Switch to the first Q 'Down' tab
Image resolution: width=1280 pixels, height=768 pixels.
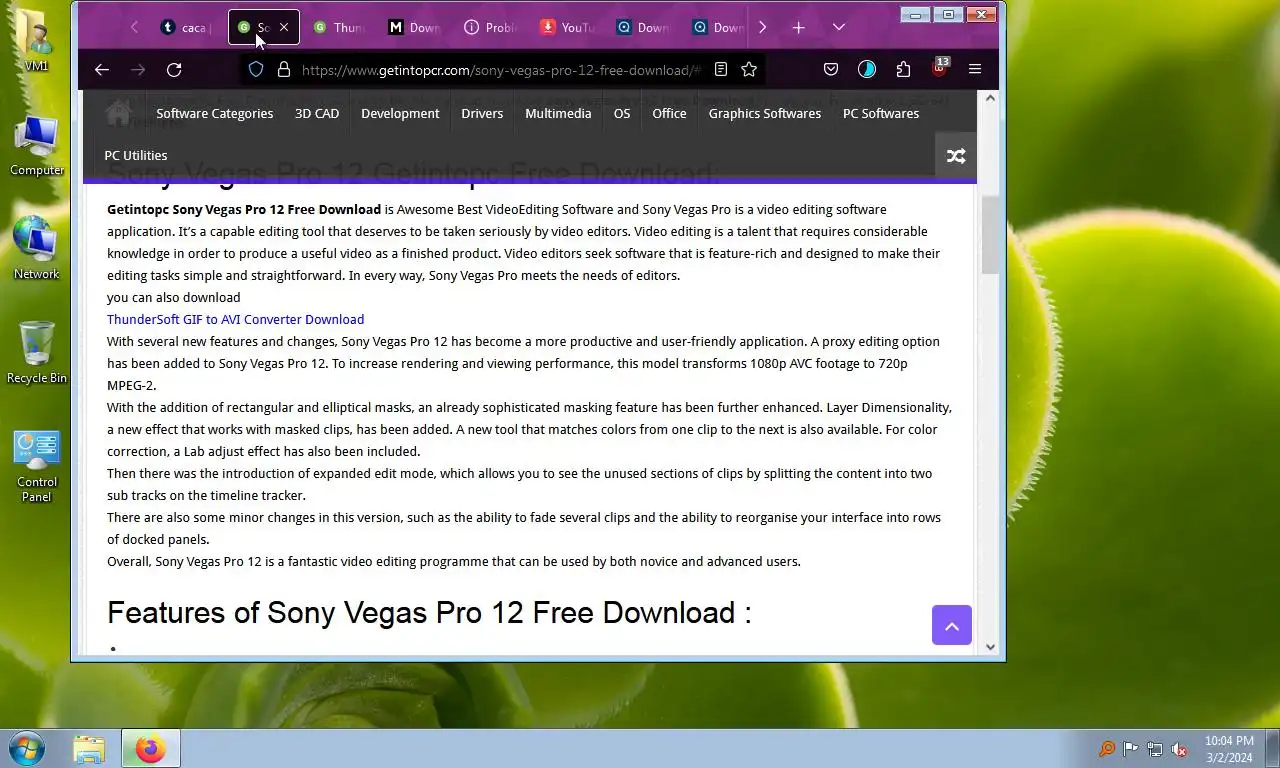[x=643, y=27]
